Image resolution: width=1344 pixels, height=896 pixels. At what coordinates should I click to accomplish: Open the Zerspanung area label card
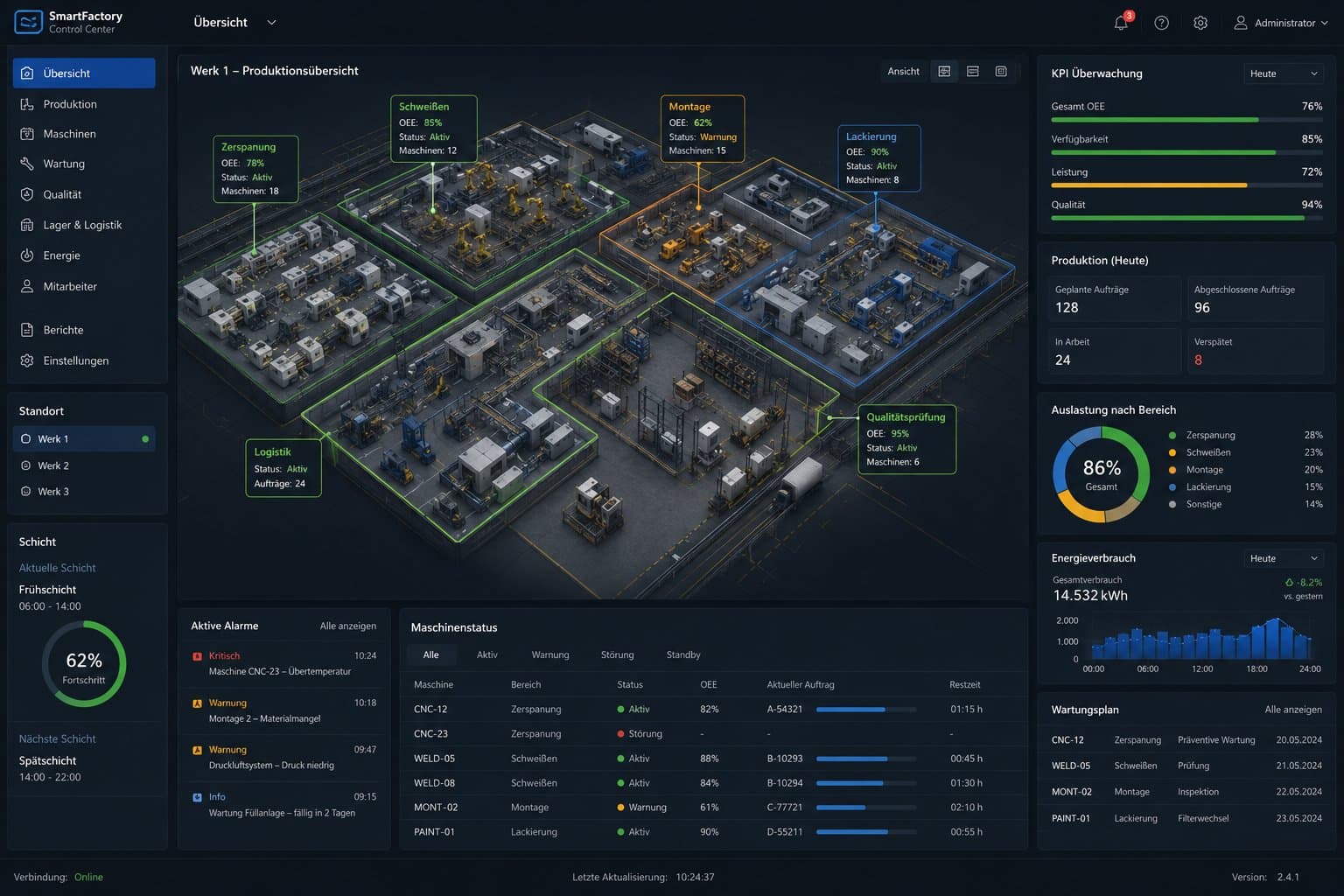pyautogui.click(x=255, y=169)
